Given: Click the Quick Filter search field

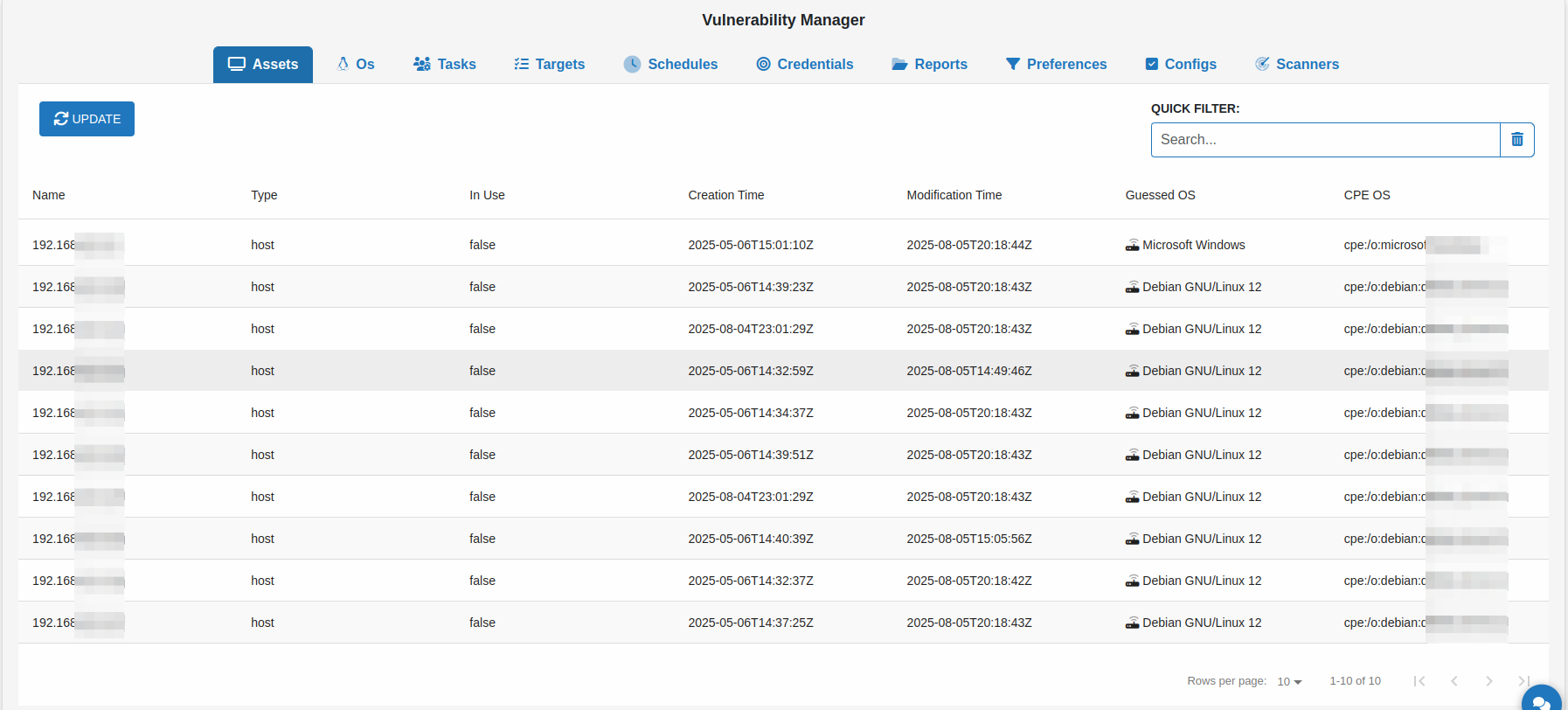Looking at the screenshot, I should point(1325,140).
